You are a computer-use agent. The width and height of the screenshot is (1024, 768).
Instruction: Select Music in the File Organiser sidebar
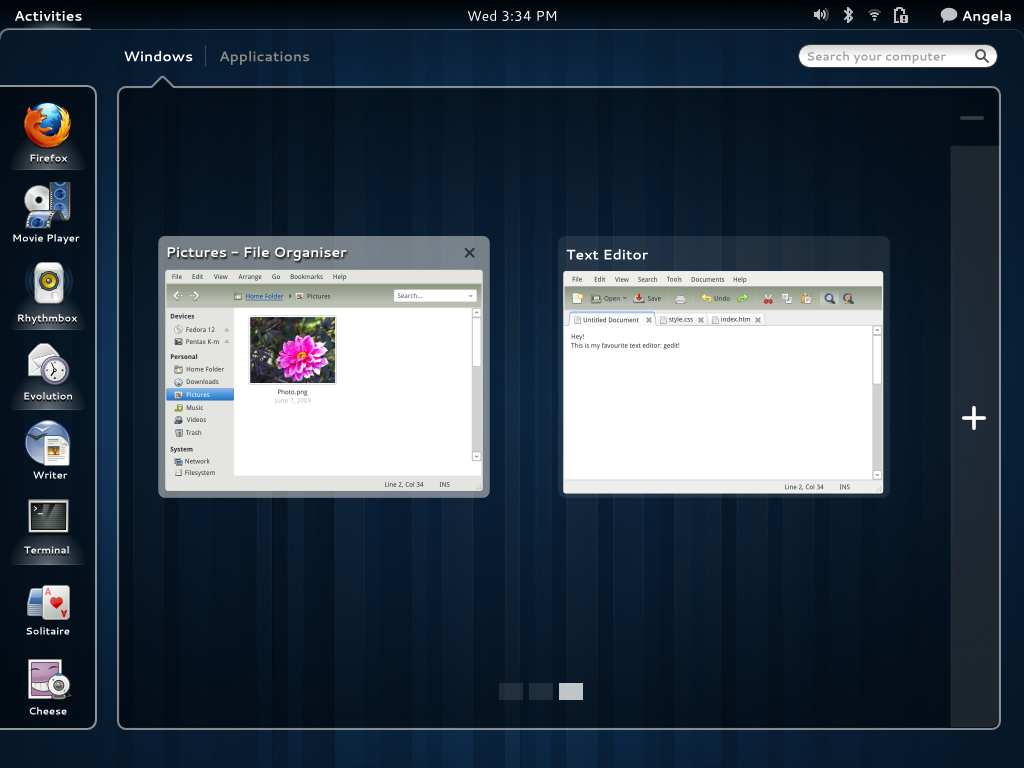click(x=196, y=406)
